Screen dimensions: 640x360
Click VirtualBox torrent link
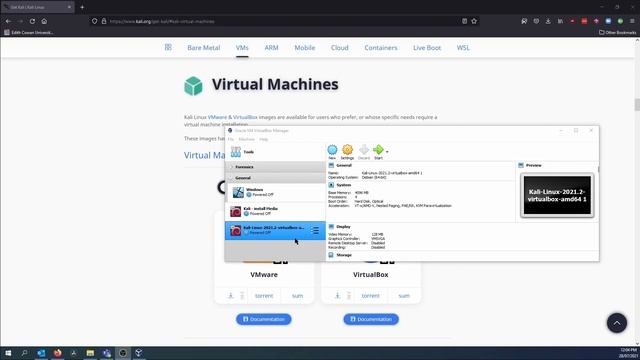[371, 296]
